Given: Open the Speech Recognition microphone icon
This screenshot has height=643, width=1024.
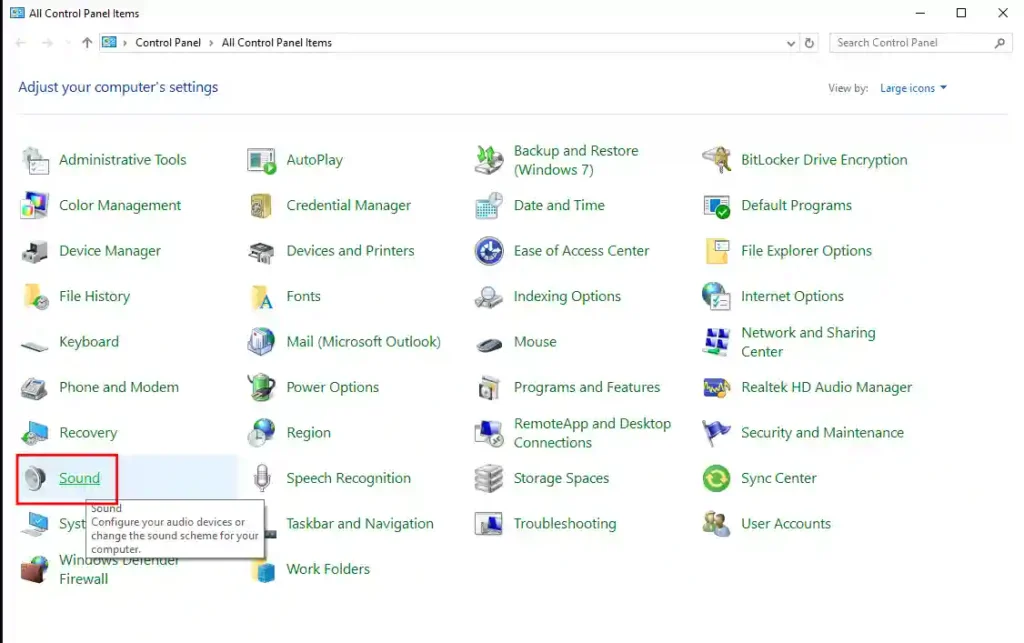Looking at the screenshot, I should [x=262, y=478].
